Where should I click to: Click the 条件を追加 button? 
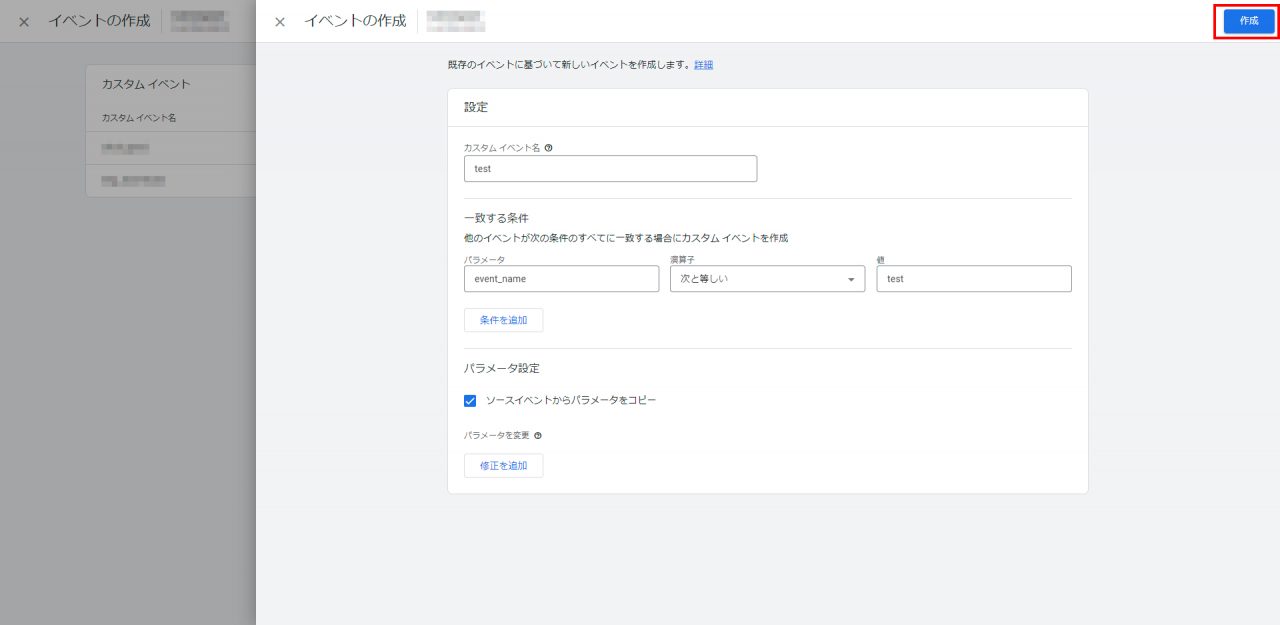(503, 320)
